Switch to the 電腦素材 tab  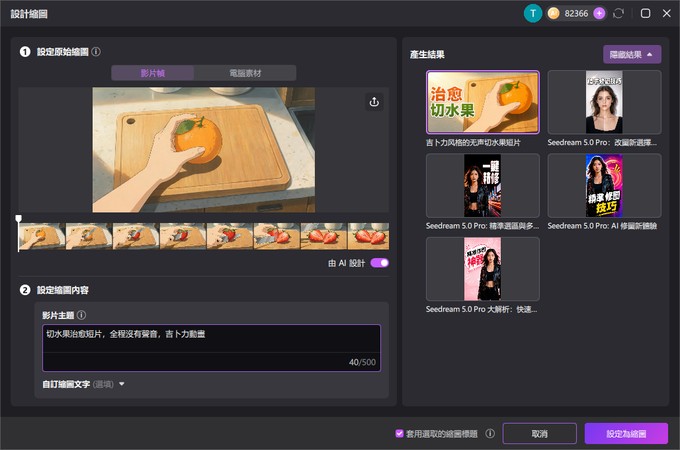point(245,73)
